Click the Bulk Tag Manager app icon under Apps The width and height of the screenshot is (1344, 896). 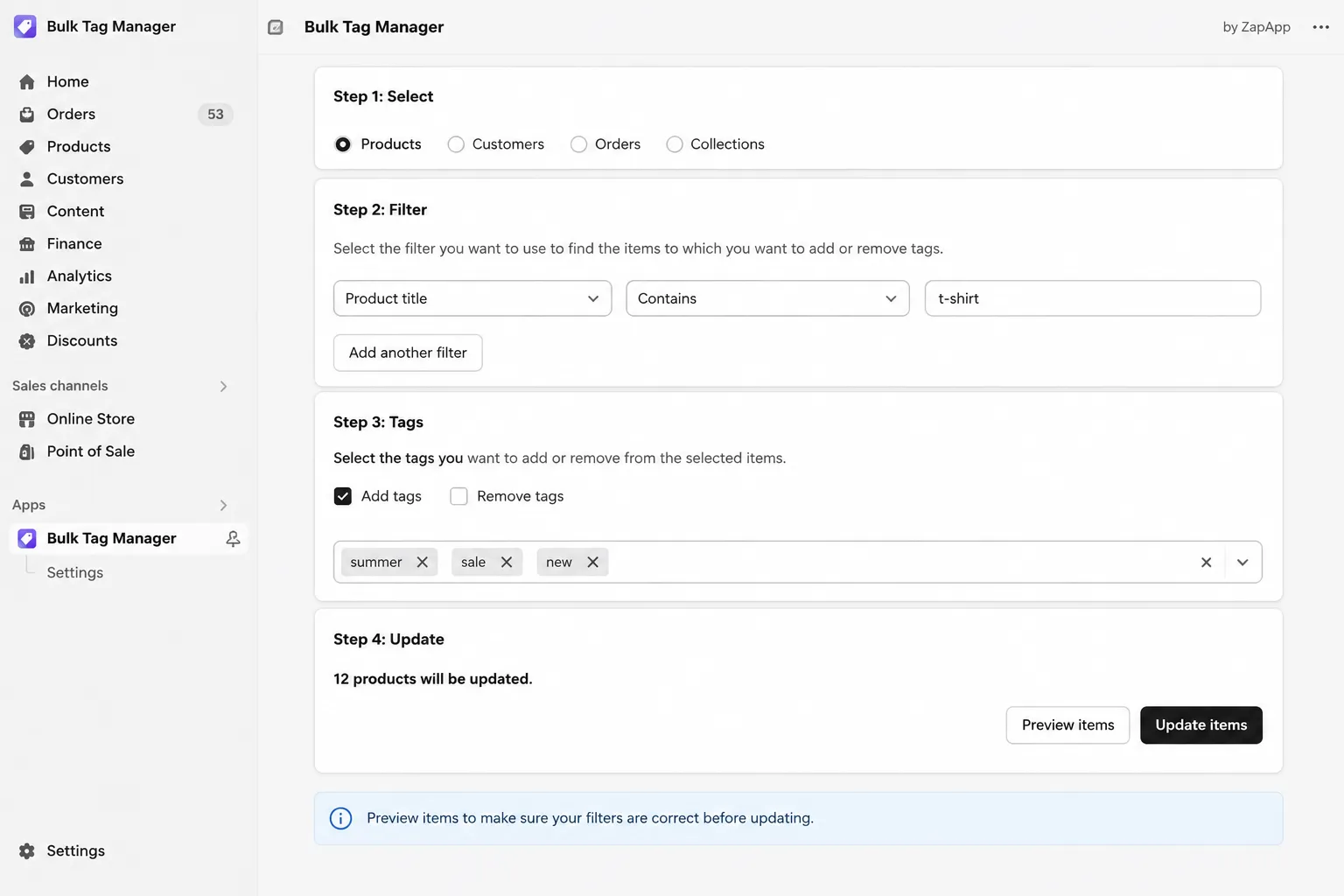(x=27, y=538)
